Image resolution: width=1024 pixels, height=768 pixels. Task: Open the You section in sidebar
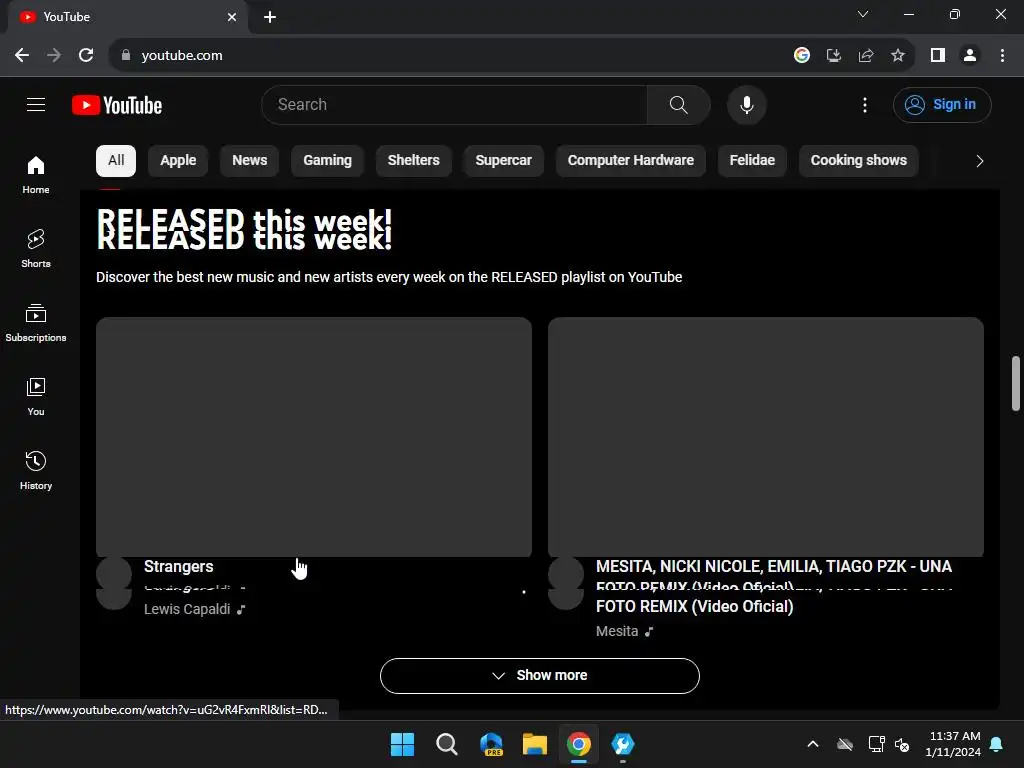(x=36, y=396)
